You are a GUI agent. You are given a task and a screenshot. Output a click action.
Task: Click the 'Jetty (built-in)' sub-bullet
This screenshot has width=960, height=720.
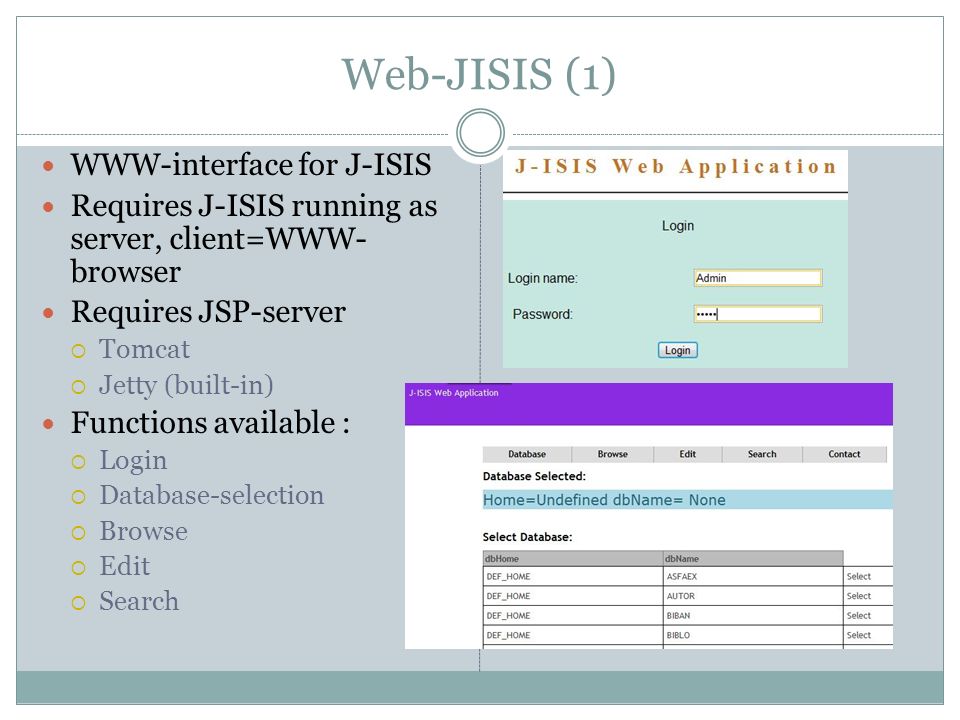click(186, 386)
